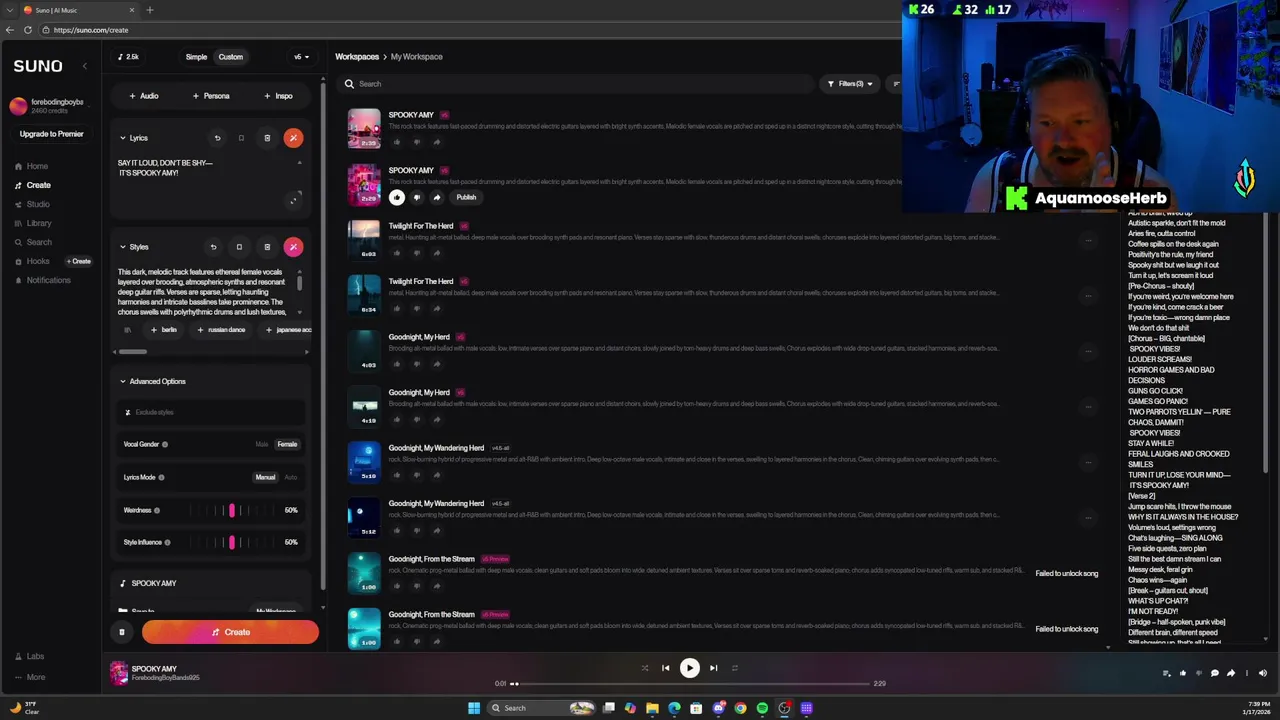Adjust the Style Influence slider handle
The image size is (1280, 720).
tap(232, 542)
